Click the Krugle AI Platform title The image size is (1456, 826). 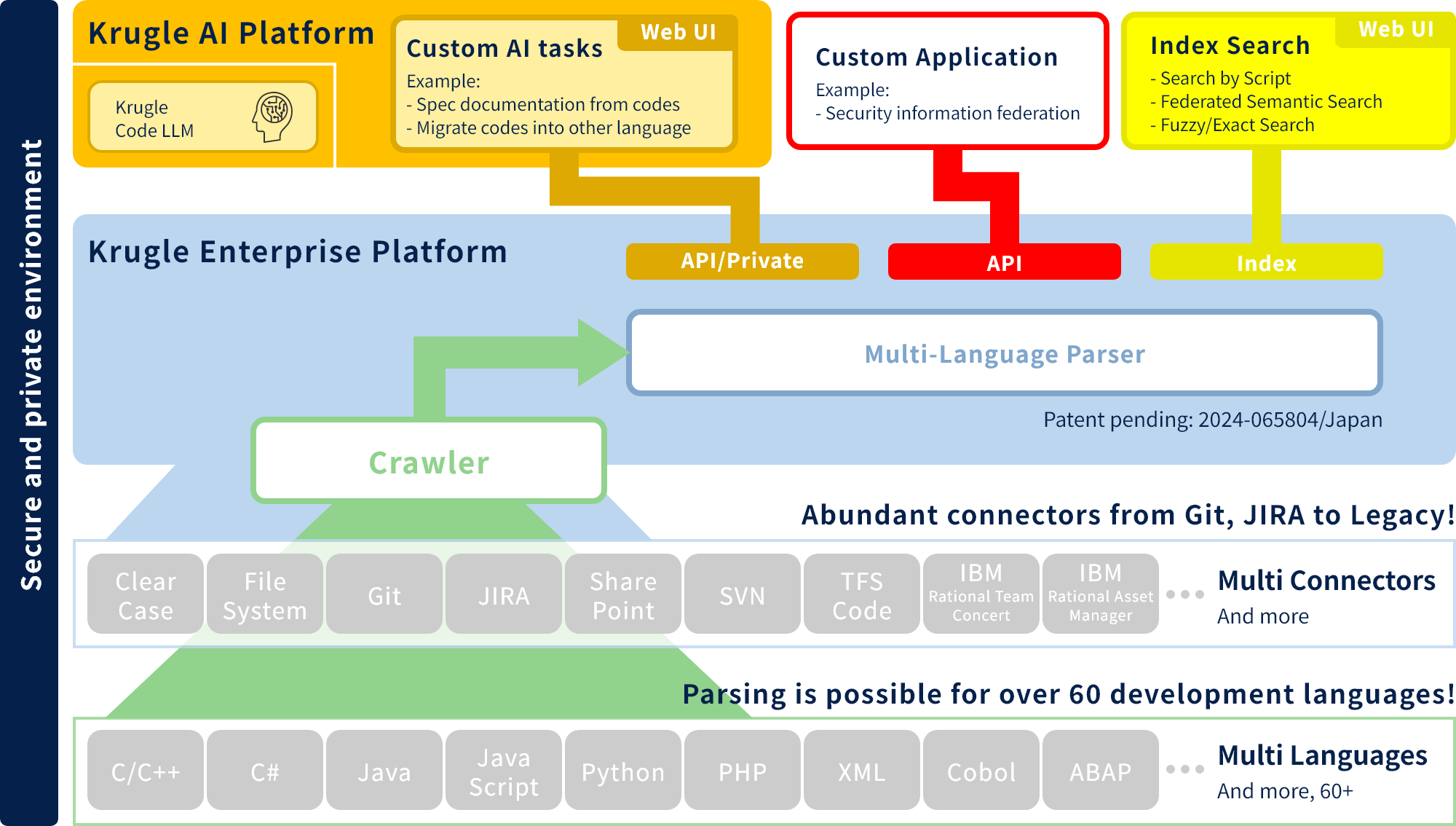231,33
